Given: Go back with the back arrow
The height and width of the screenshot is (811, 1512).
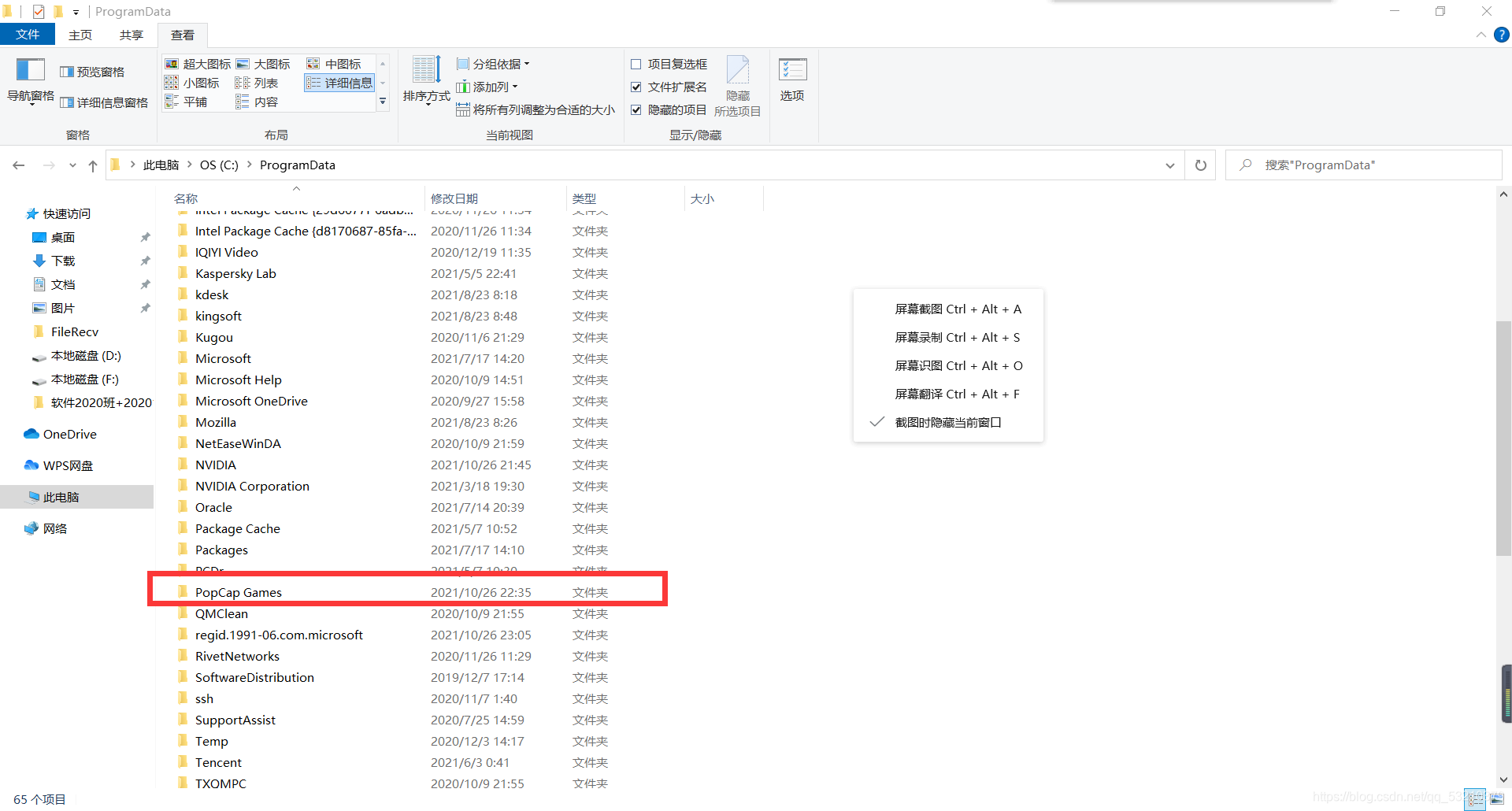Looking at the screenshot, I should (x=19, y=165).
